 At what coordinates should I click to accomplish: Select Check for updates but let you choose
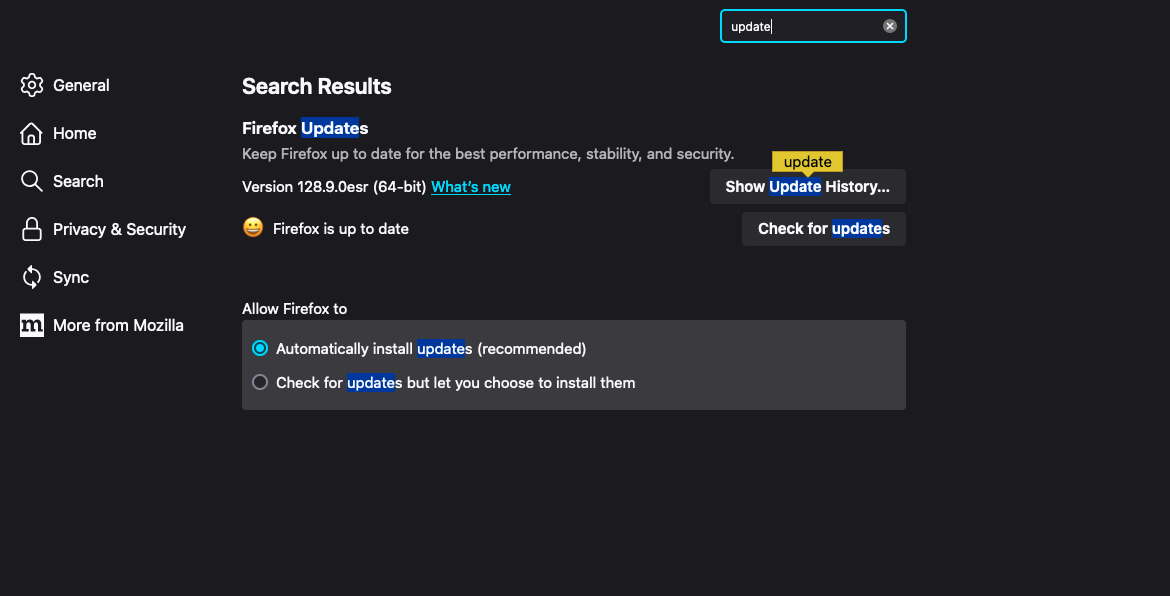[260, 383]
